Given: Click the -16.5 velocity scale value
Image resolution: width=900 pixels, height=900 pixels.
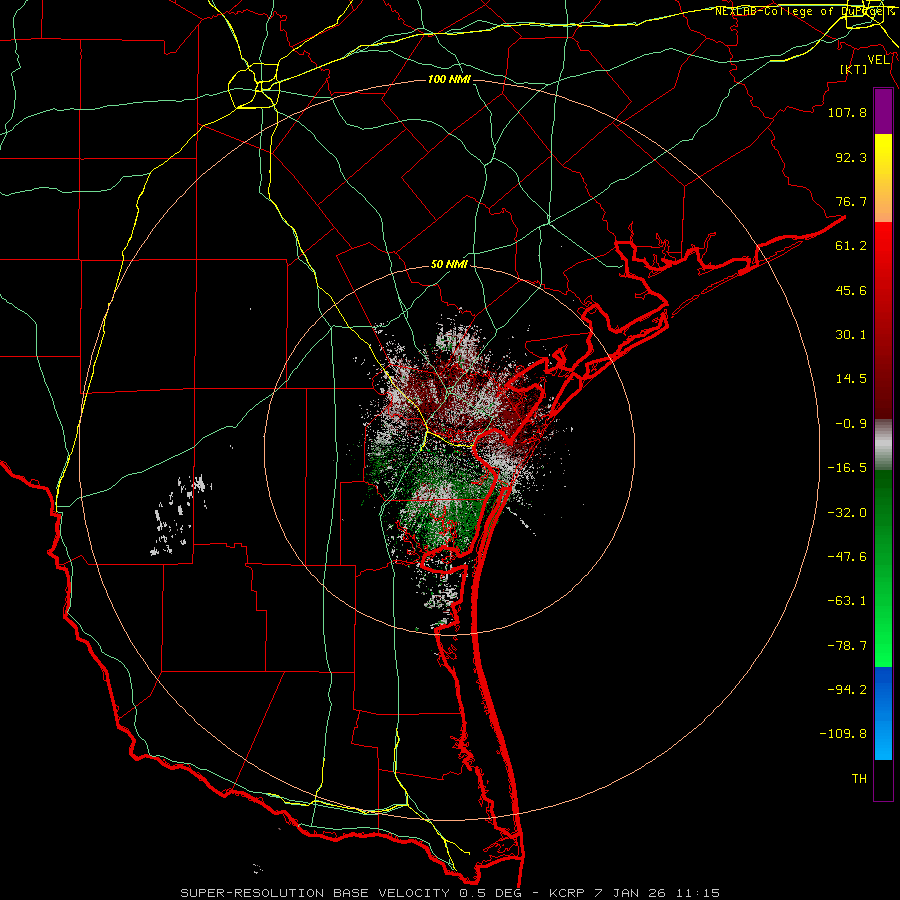Looking at the screenshot, I should tap(847, 468).
